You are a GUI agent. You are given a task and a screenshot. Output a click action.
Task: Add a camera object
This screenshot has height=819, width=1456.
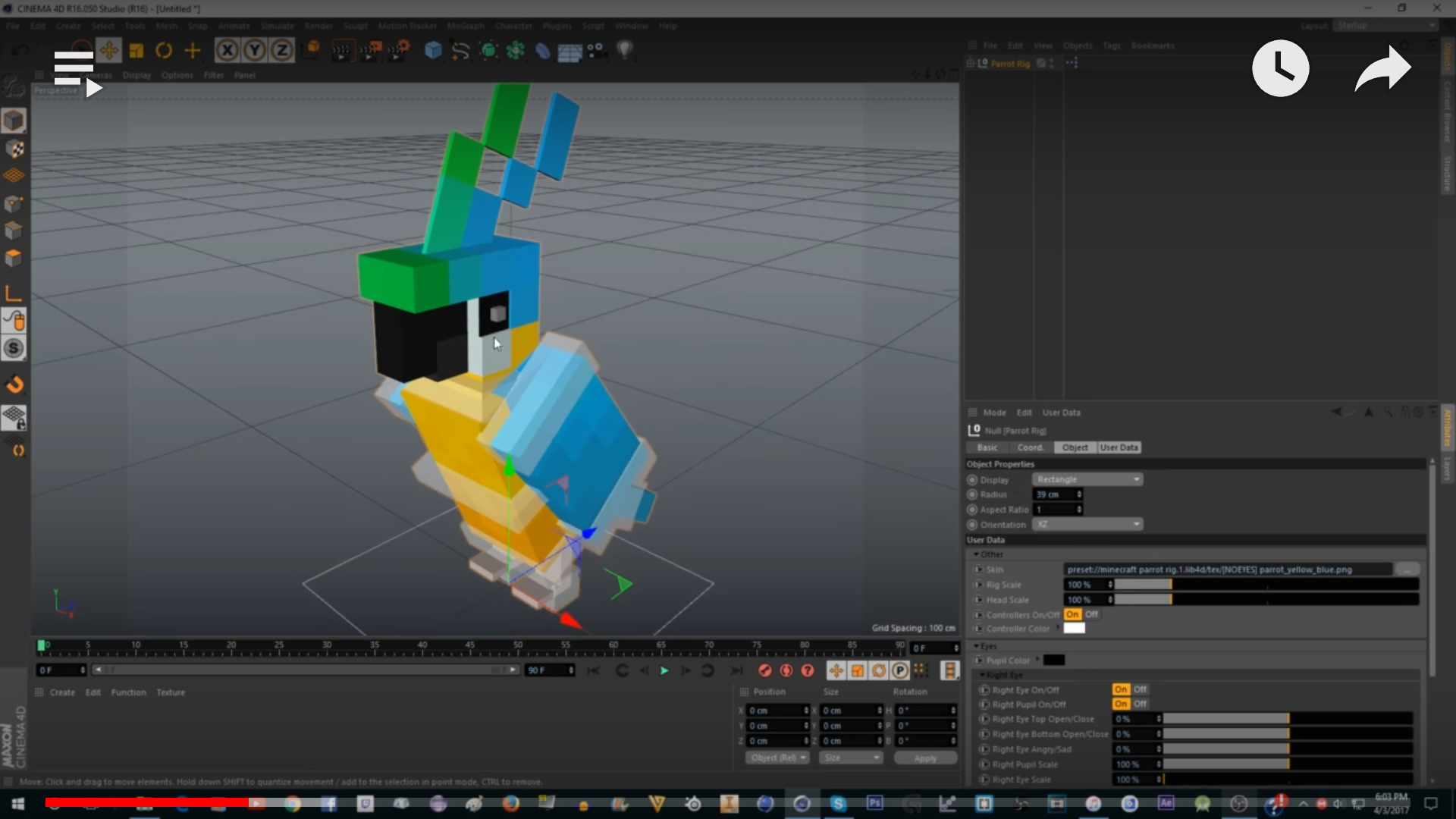pos(596,51)
